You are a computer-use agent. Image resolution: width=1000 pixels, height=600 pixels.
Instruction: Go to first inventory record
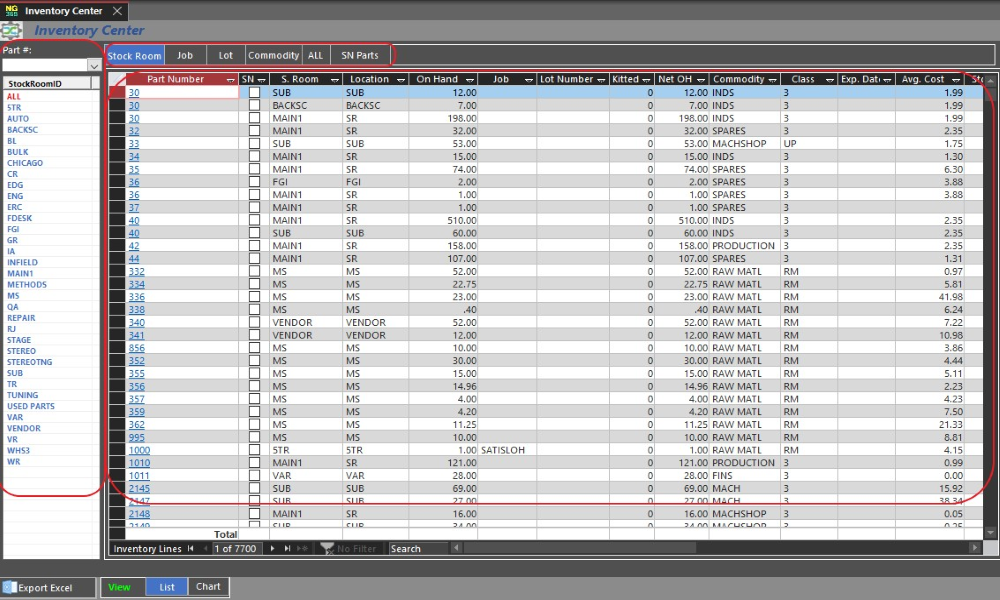coord(191,548)
